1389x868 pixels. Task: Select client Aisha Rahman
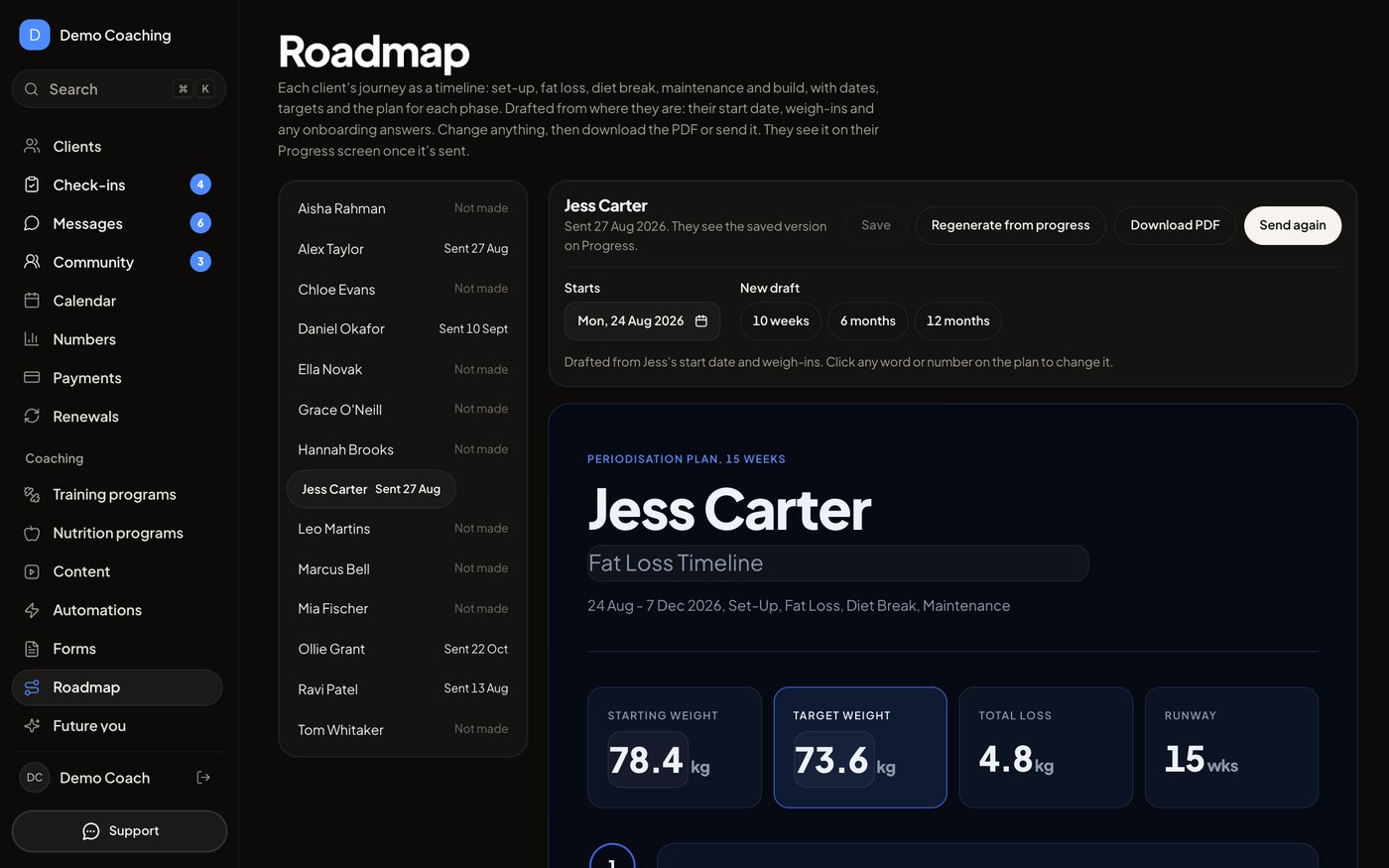403,208
